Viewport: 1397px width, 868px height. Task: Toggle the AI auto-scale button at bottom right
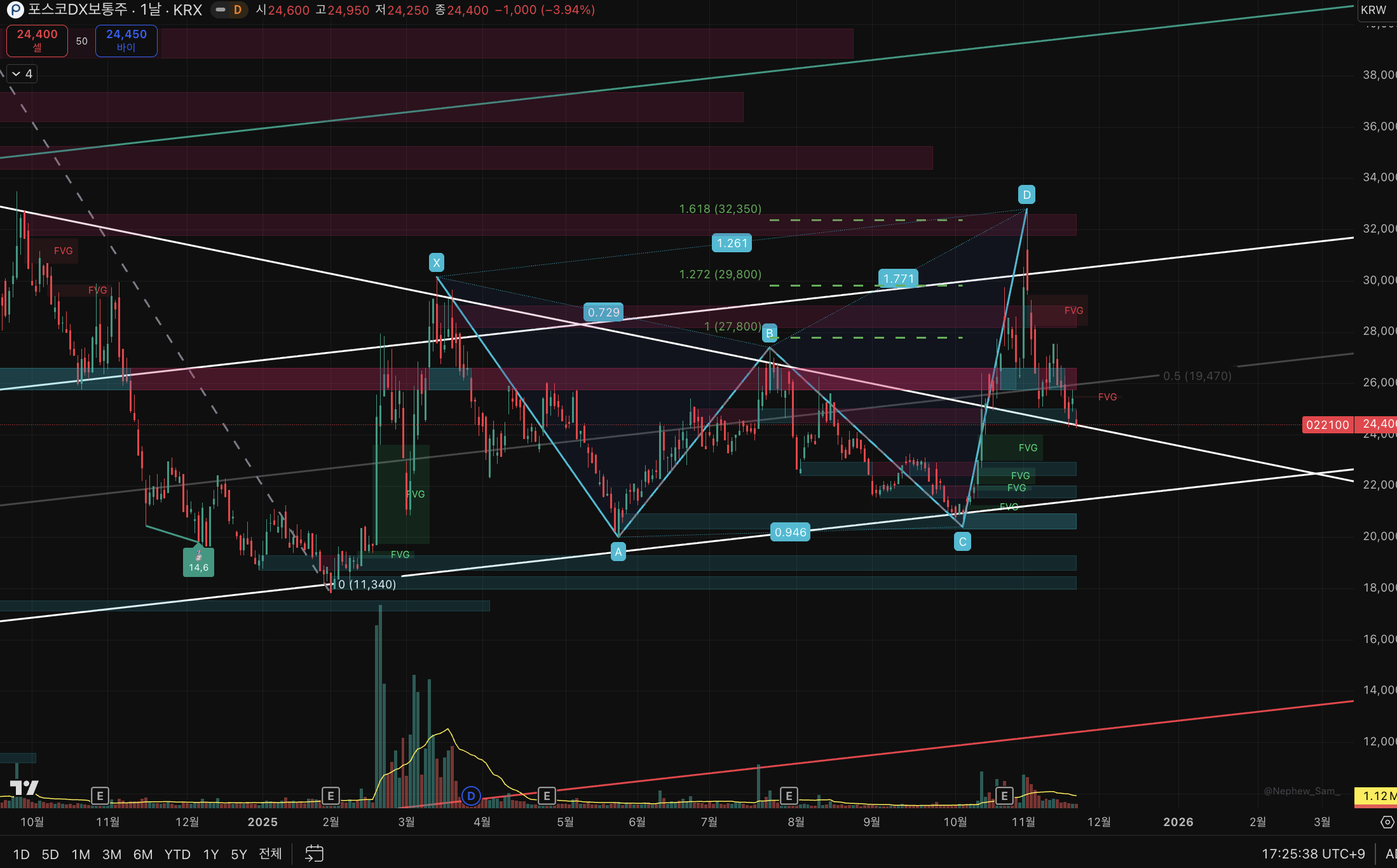(1391, 853)
